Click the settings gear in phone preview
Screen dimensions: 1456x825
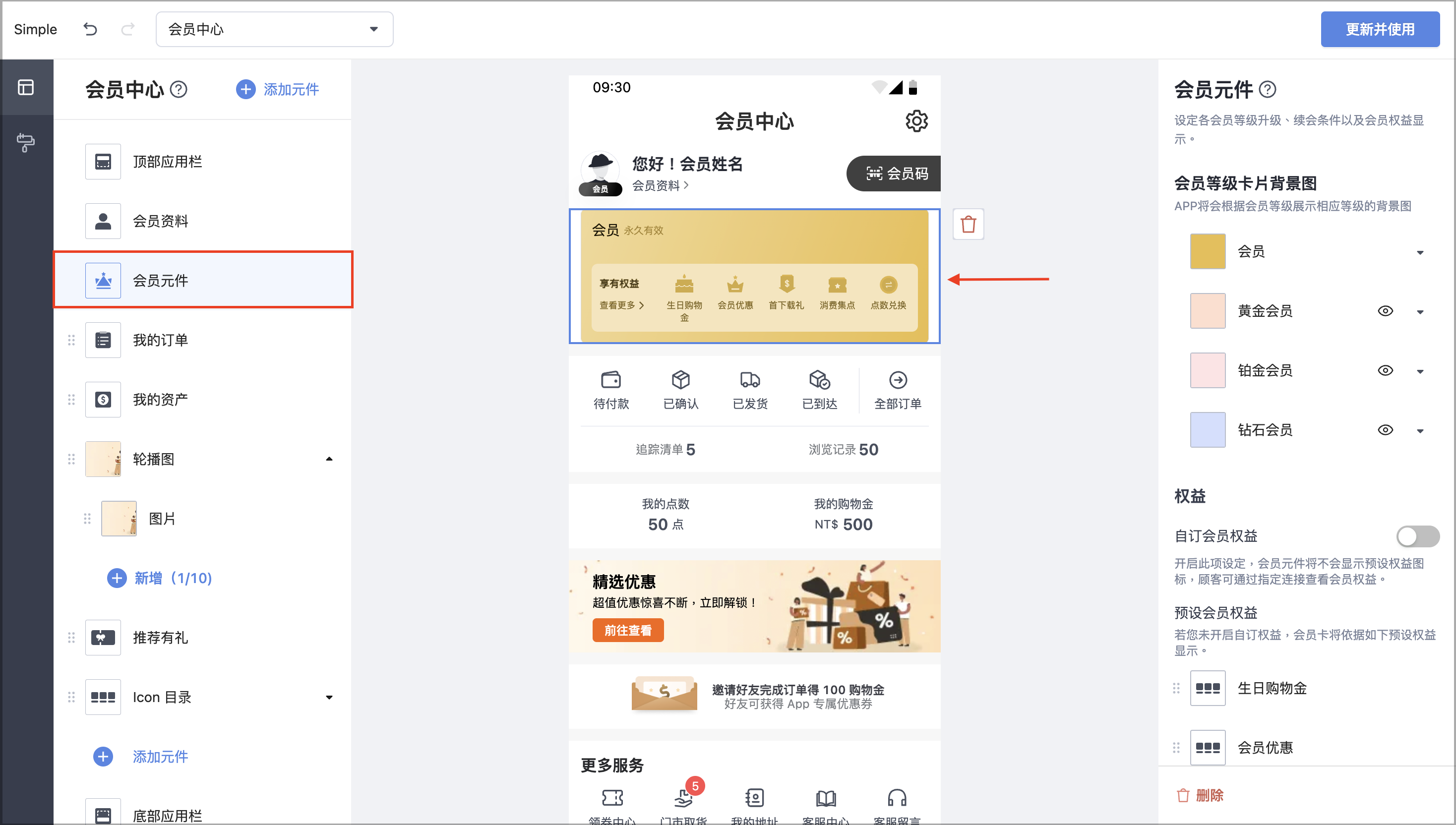916,120
